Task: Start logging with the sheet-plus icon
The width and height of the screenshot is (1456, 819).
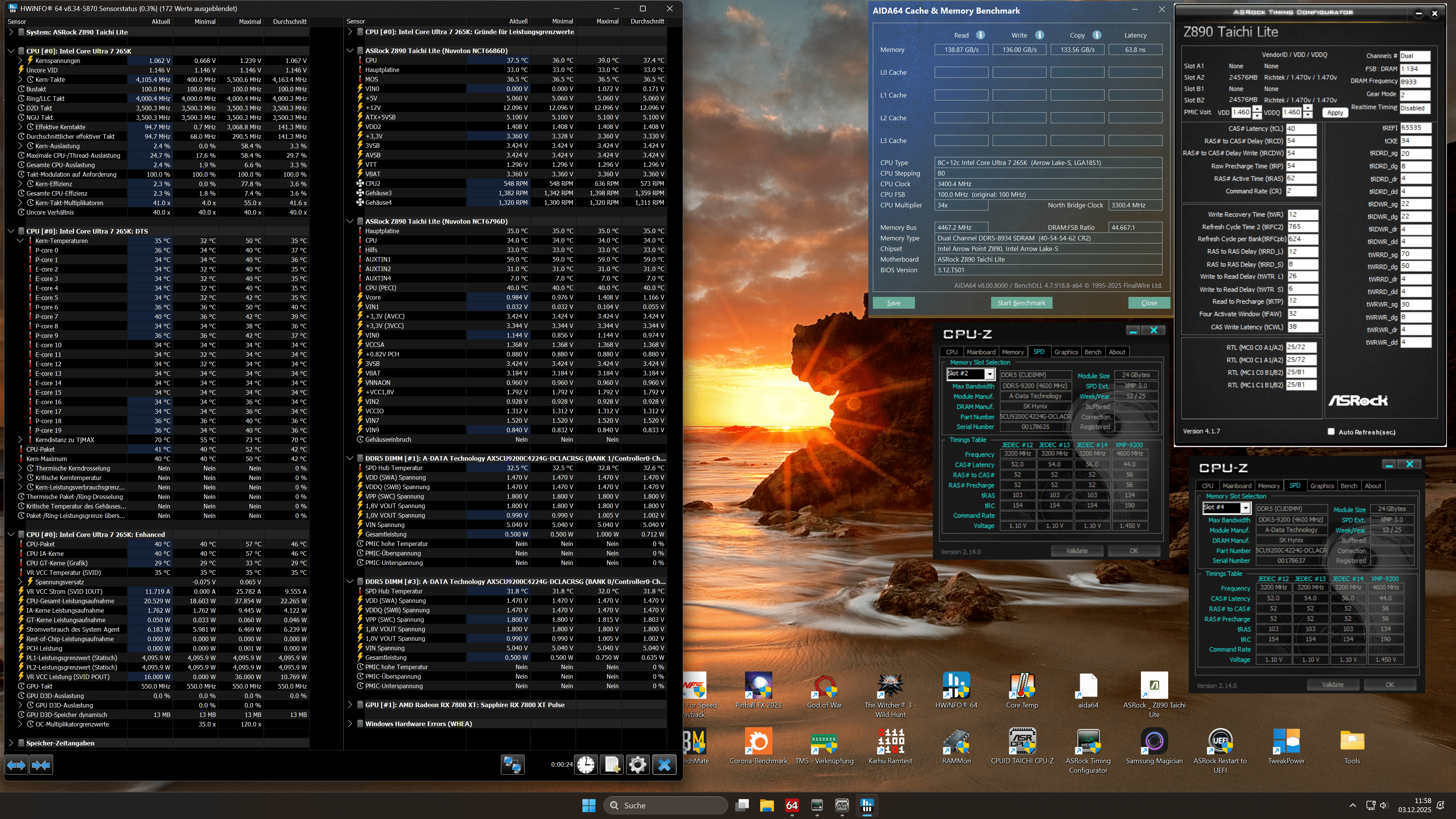Action: (612, 765)
